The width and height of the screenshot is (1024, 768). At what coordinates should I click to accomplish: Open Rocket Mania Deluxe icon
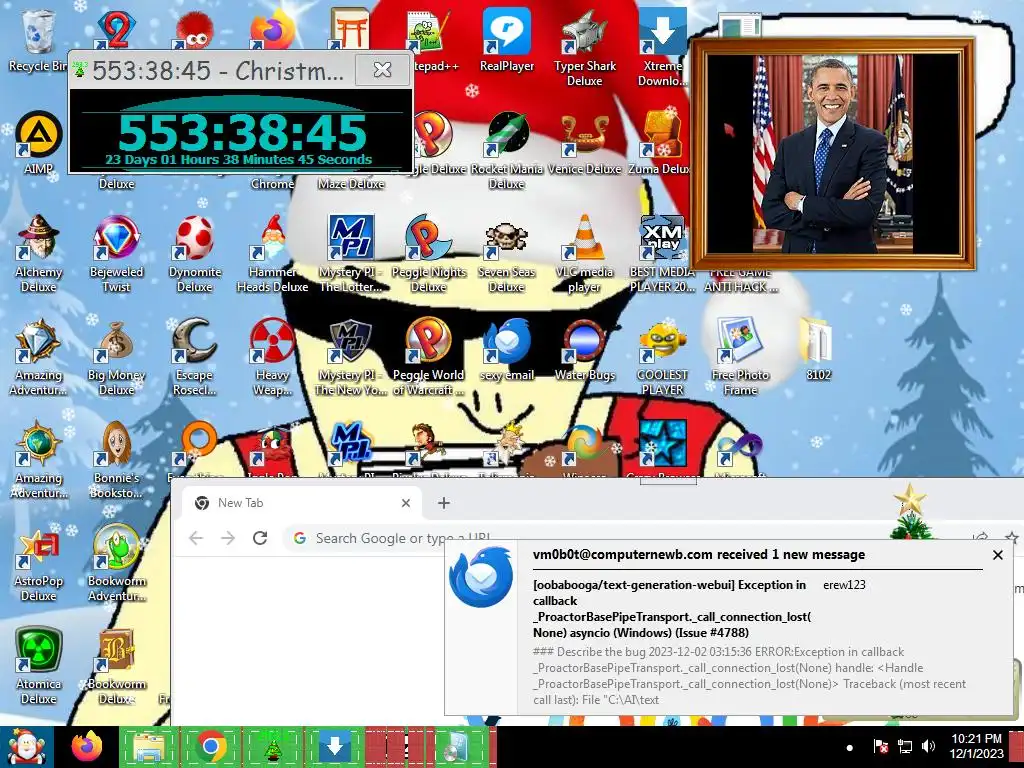(x=506, y=151)
